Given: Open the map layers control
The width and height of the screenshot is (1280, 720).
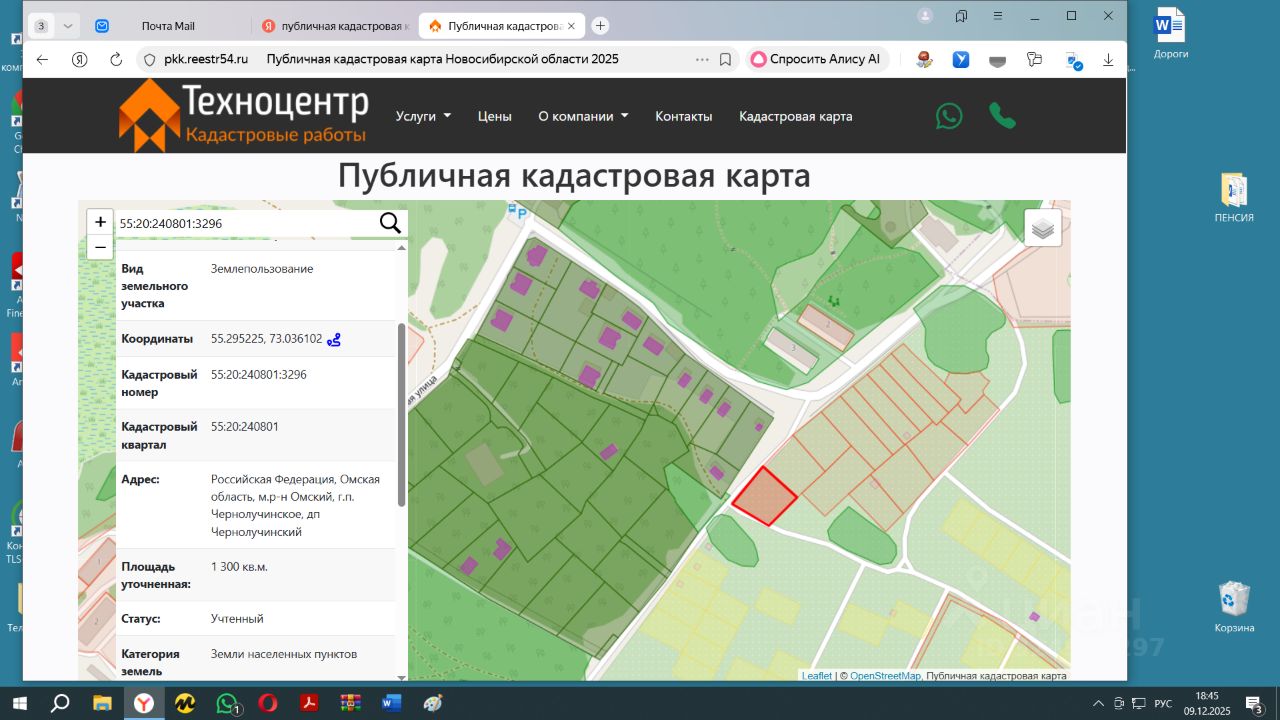Looking at the screenshot, I should (x=1043, y=228).
